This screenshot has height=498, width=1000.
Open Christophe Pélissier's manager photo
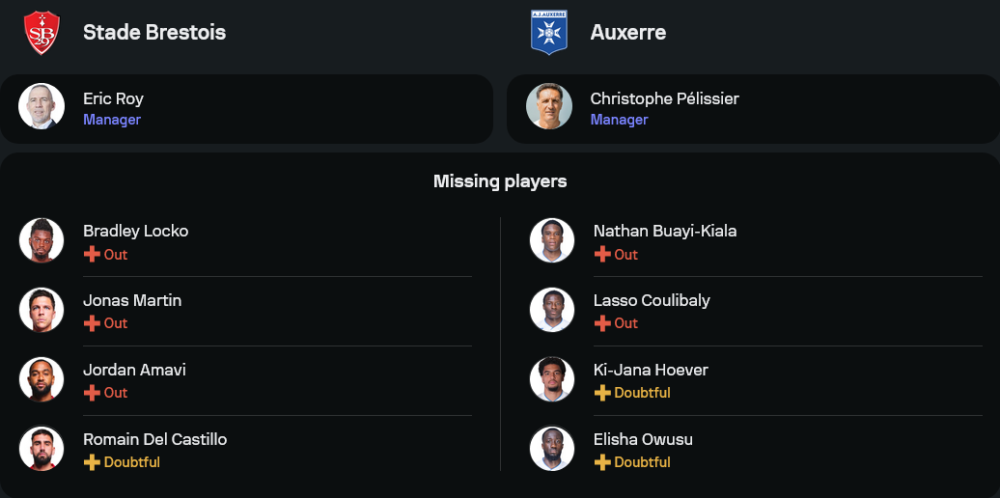click(x=549, y=106)
